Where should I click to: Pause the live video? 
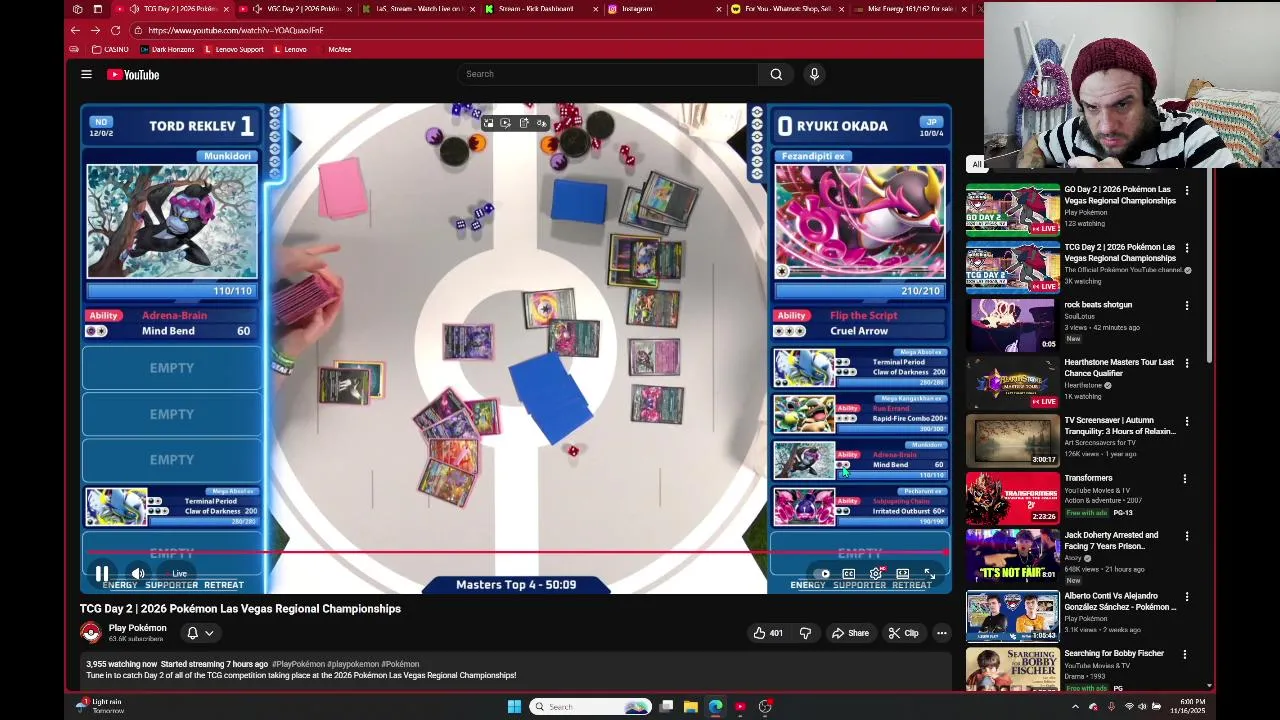[102, 574]
